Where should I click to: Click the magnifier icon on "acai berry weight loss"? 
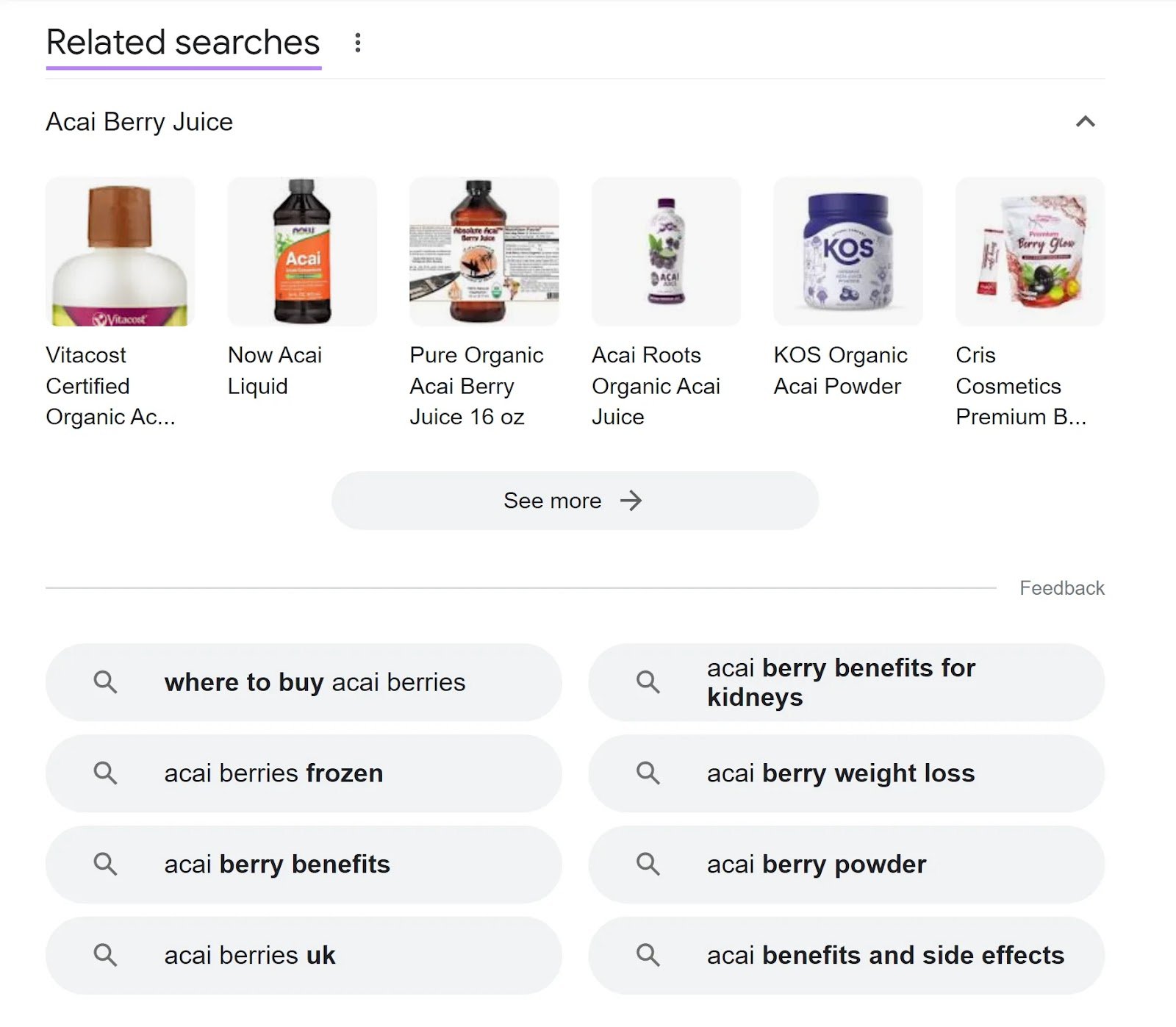point(648,773)
